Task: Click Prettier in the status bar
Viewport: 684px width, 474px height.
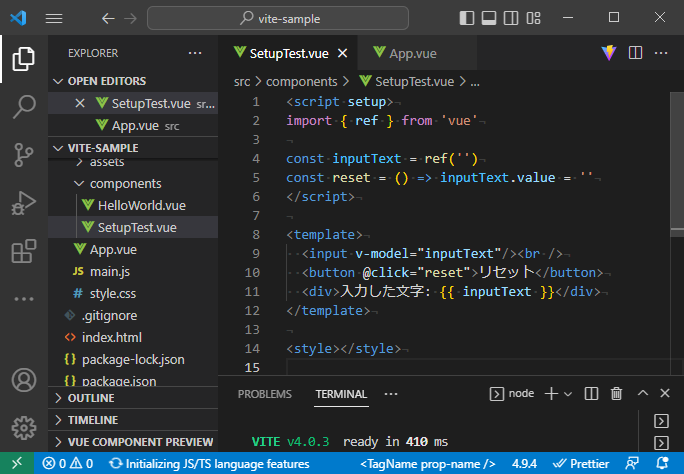Action: (581, 463)
